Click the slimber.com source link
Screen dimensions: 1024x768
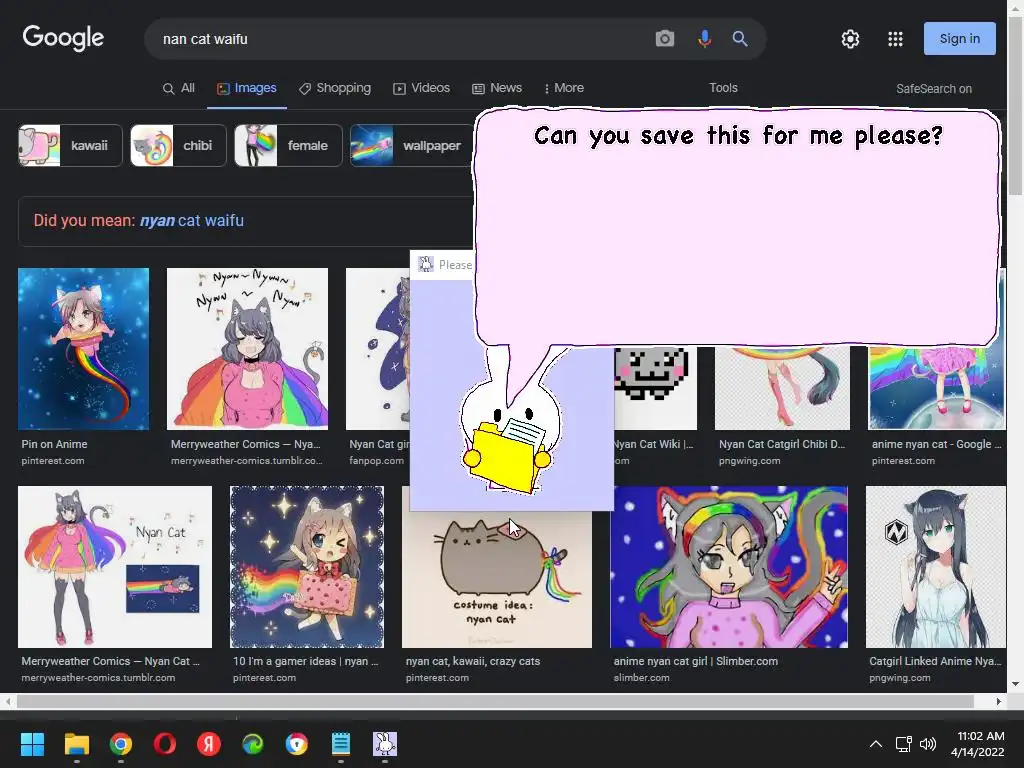click(x=641, y=678)
